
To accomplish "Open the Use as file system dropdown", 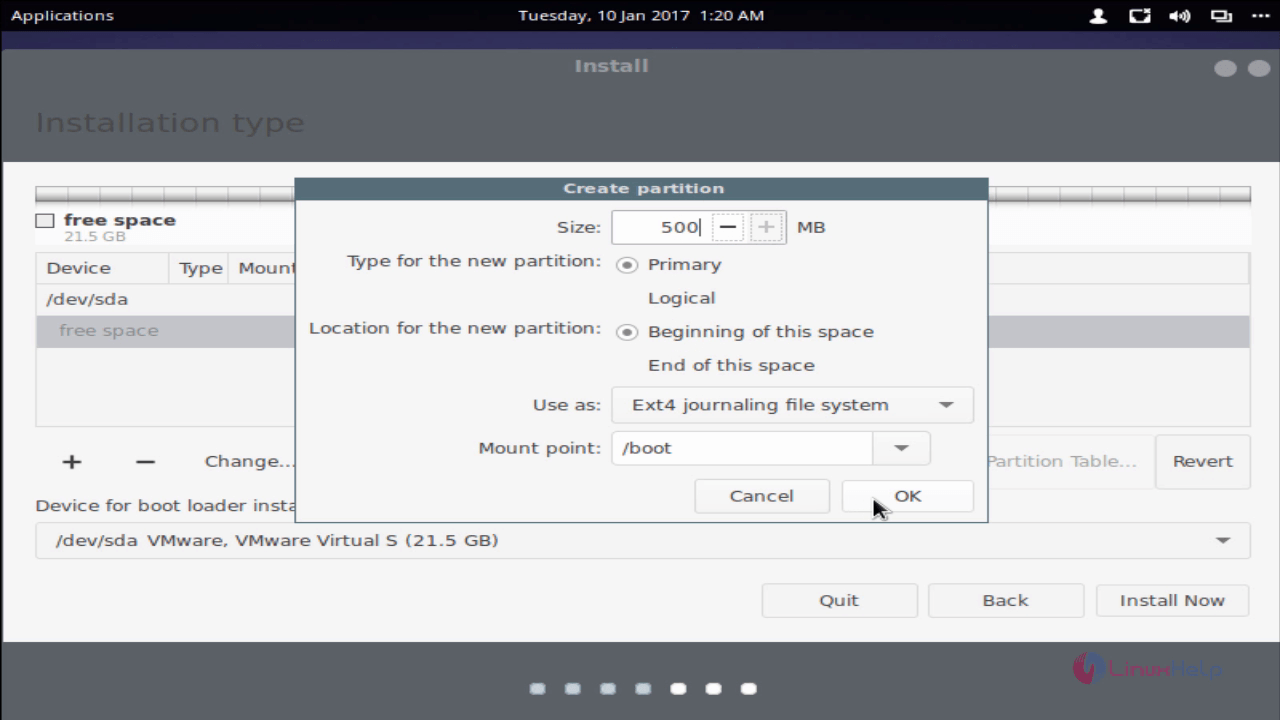I will click(792, 405).
